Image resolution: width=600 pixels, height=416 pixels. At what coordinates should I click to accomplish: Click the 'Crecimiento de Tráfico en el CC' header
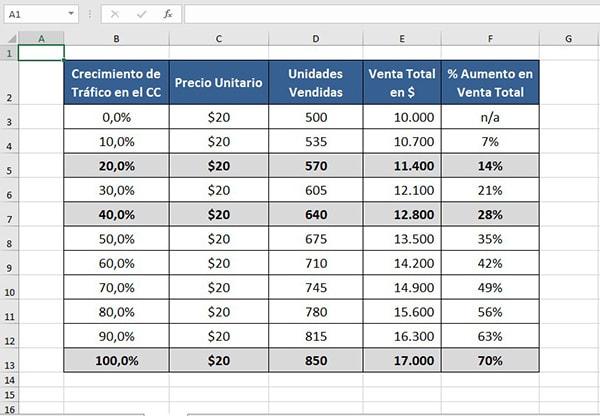[x=116, y=83]
